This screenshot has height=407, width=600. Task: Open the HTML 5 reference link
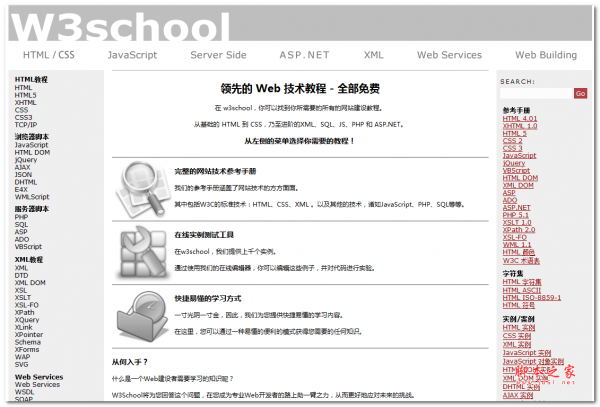tap(515, 133)
